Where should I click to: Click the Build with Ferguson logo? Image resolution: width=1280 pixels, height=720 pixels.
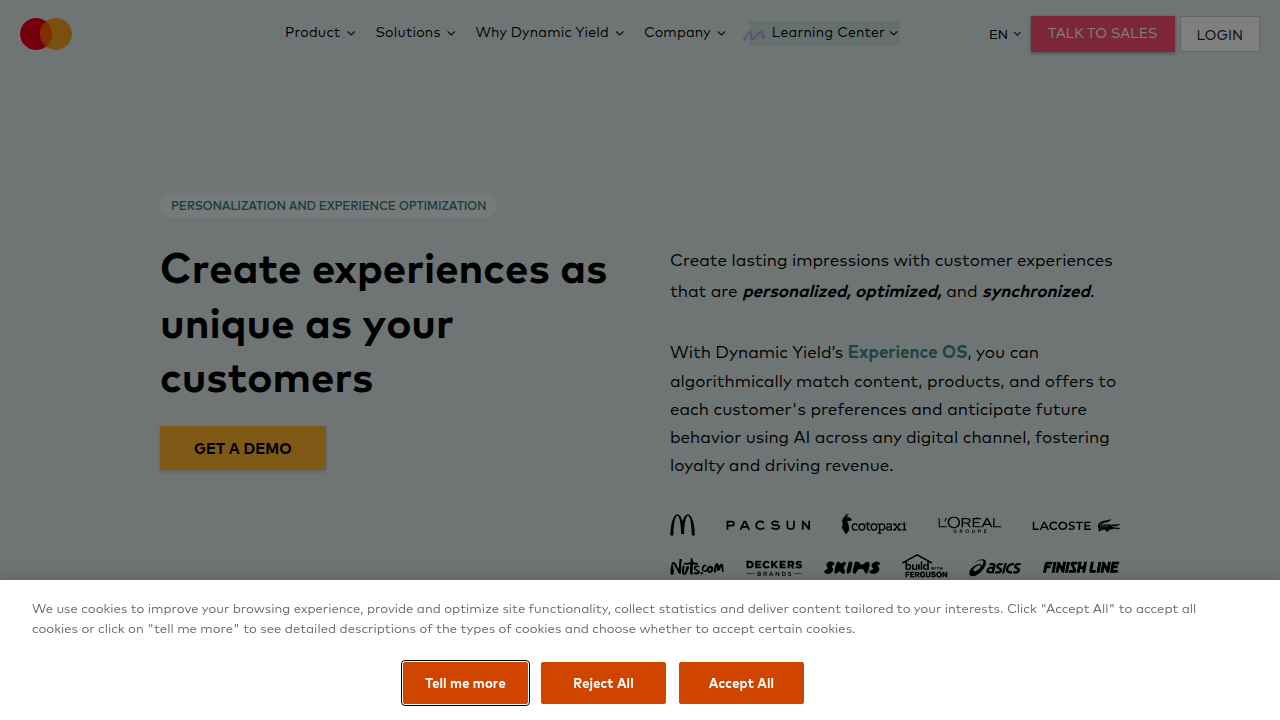[925, 566]
